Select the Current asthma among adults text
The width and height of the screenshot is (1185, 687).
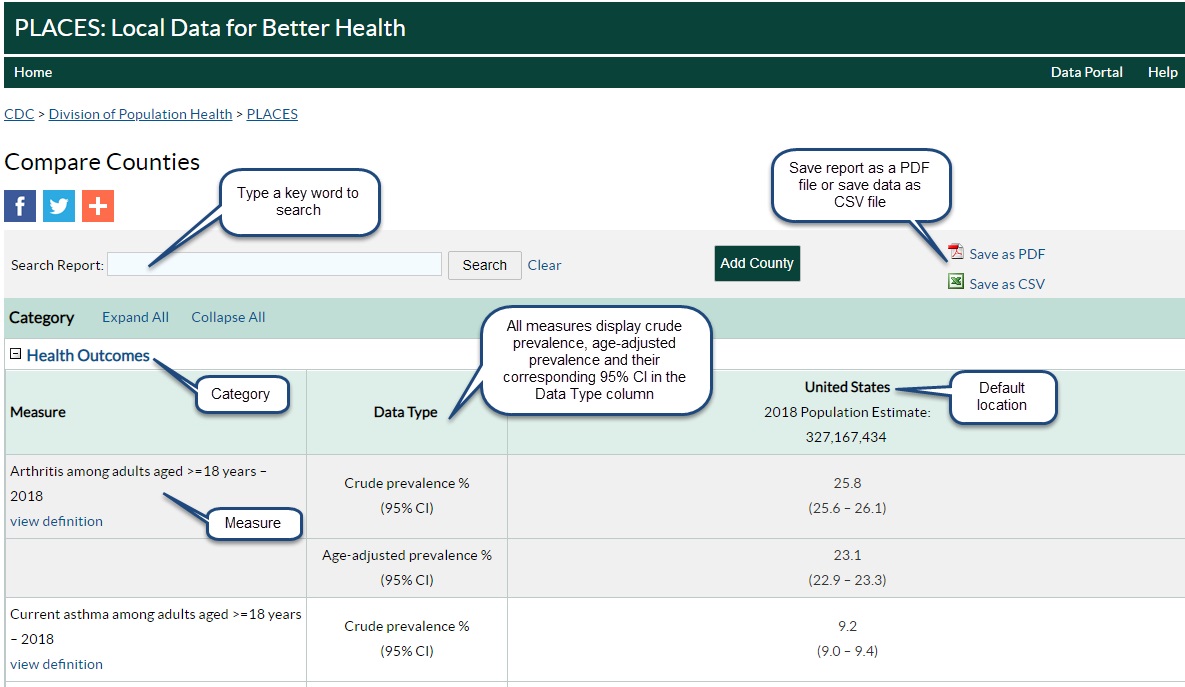tap(156, 627)
